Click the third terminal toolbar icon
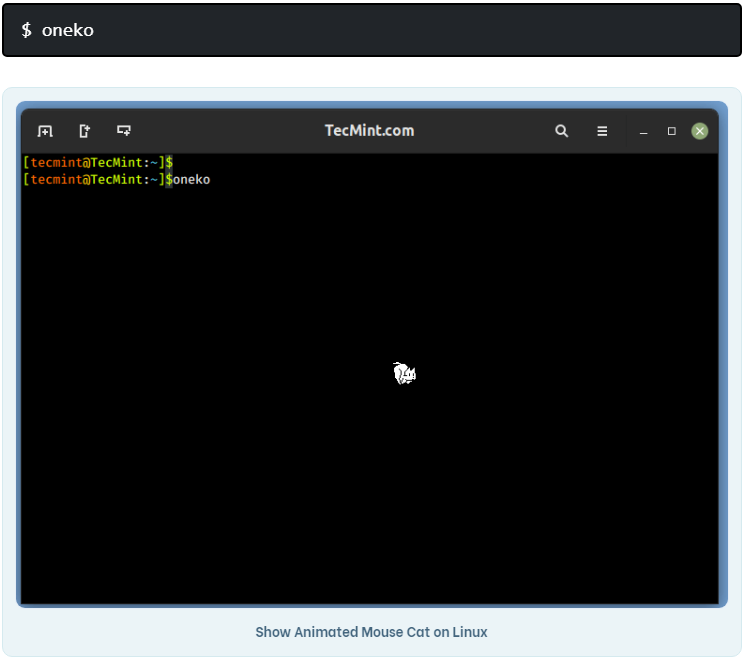 pyautogui.click(x=124, y=131)
